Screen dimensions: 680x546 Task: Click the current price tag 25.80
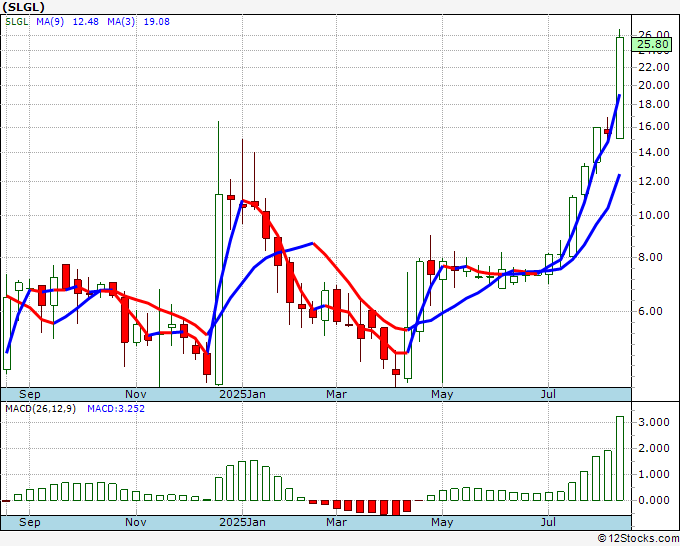tap(652, 44)
